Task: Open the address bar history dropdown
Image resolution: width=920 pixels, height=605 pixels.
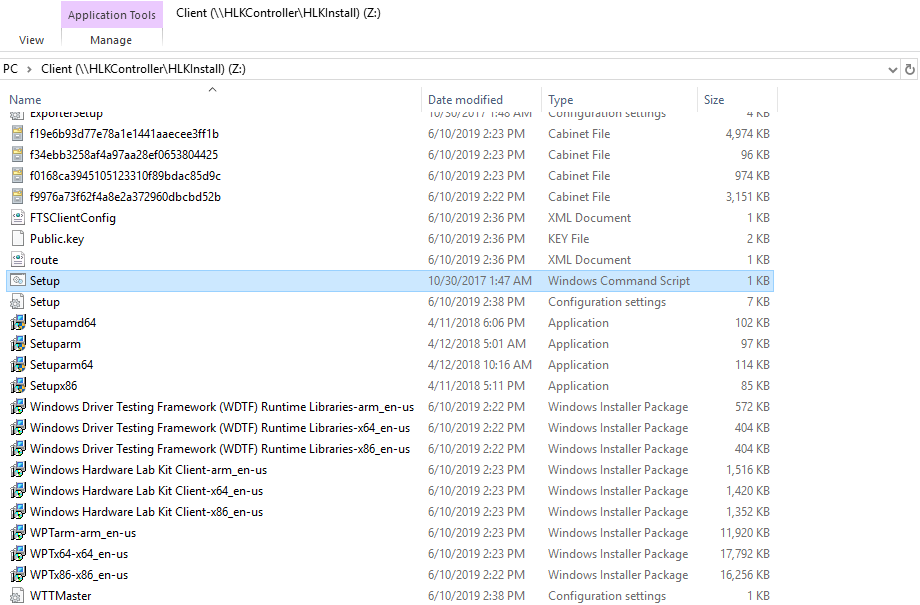Action: tap(892, 70)
